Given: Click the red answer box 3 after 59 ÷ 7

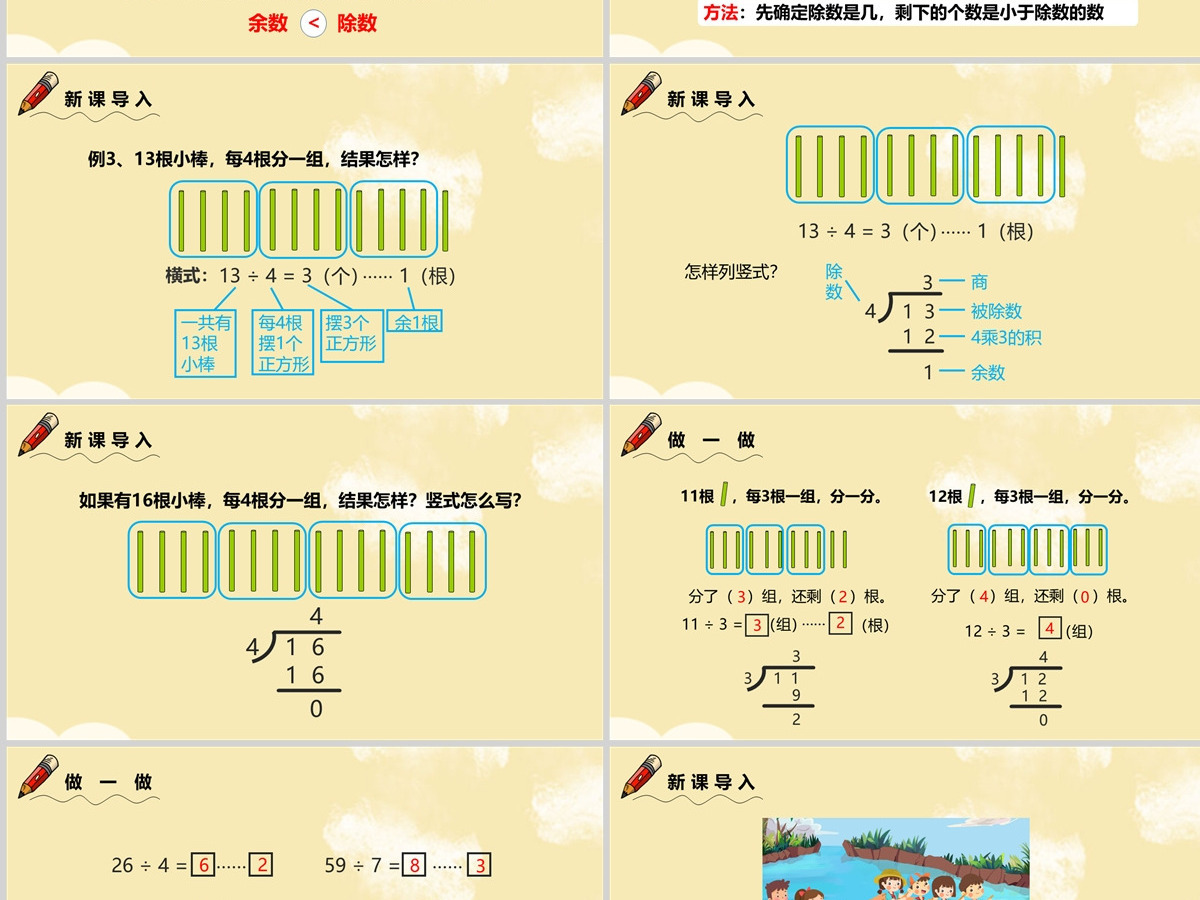Looking at the screenshot, I should pyautogui.click(x=480, y=865).
